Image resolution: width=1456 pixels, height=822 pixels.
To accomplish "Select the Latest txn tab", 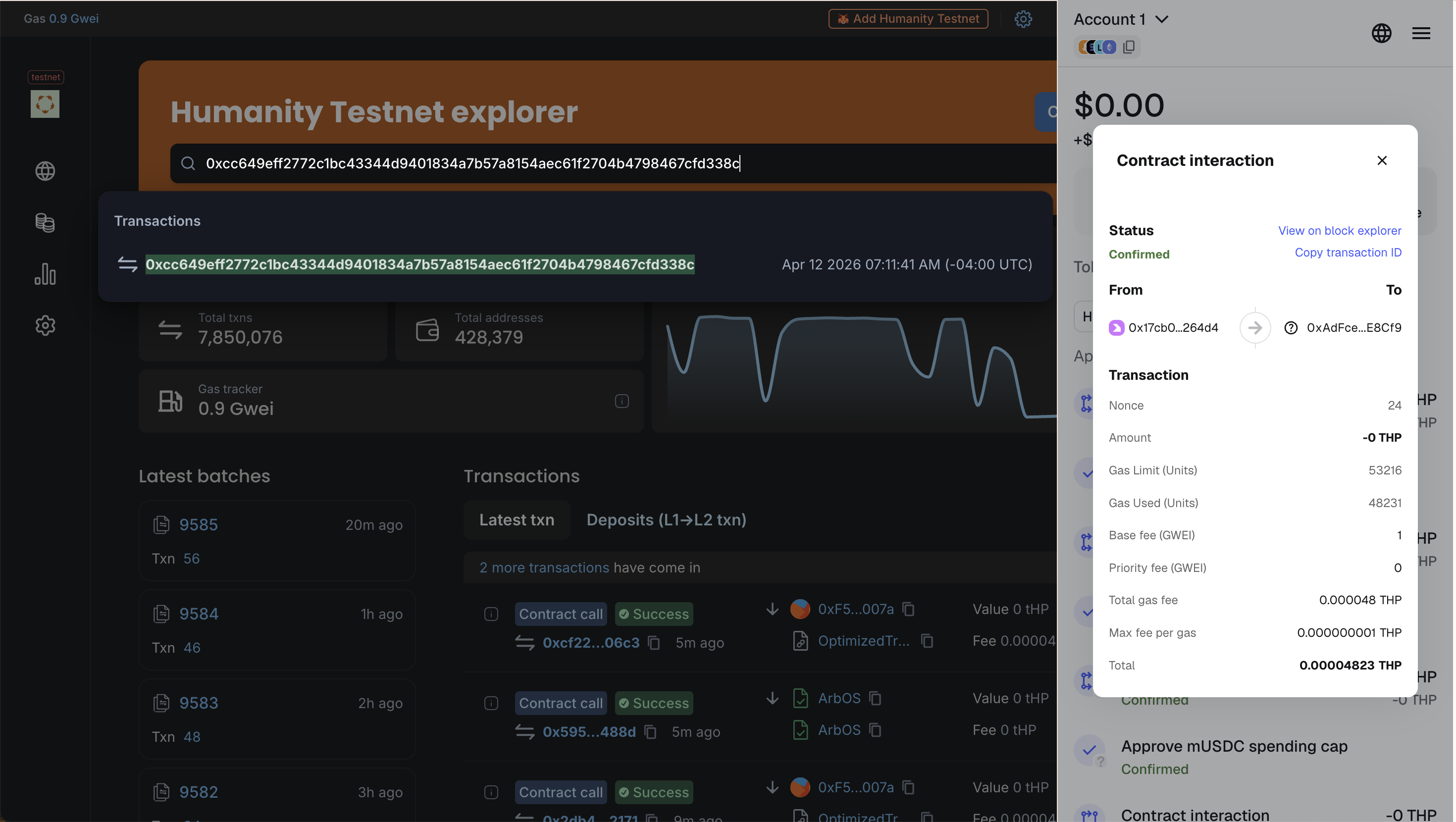I will pyautogui.click(x=517, y=519).
